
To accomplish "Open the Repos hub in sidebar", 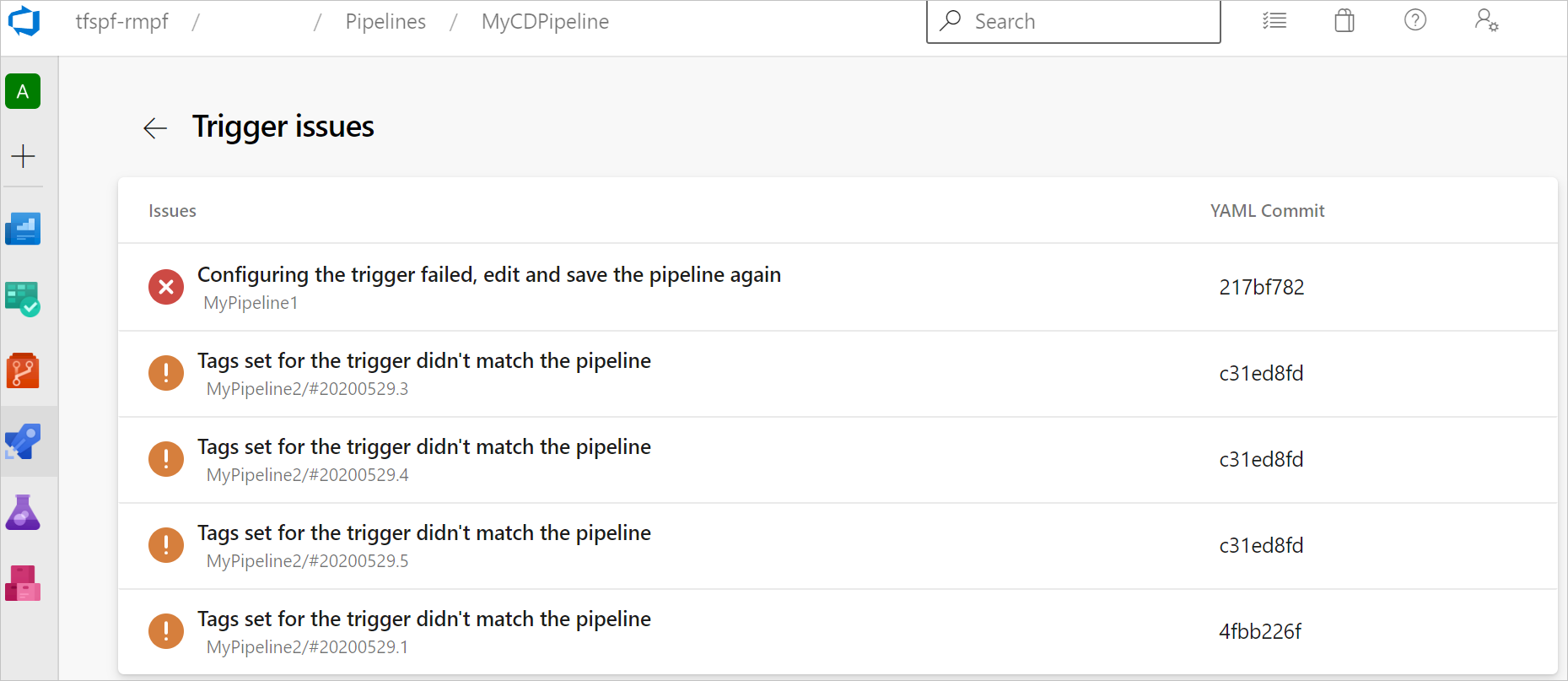I will point(23,370).
